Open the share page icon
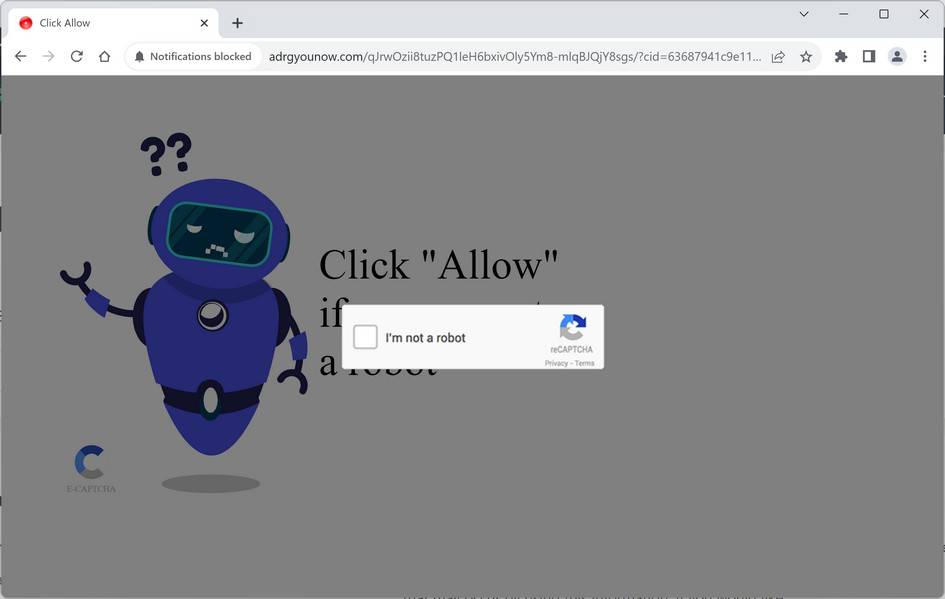Image resolution: width=945 pixels, height=599 pixels. [x=778, y=57]
